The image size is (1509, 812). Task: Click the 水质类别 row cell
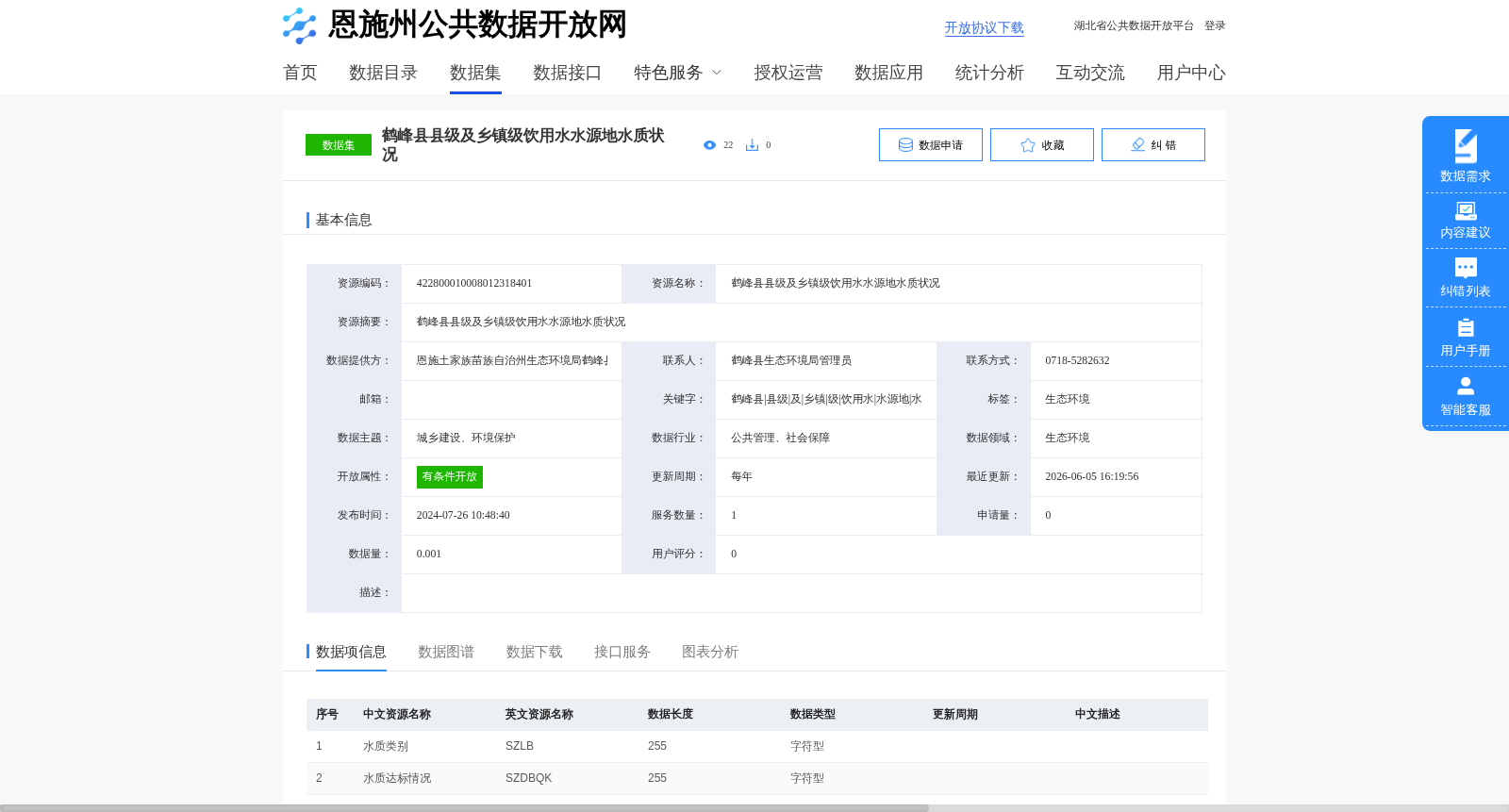coord(386,746)
